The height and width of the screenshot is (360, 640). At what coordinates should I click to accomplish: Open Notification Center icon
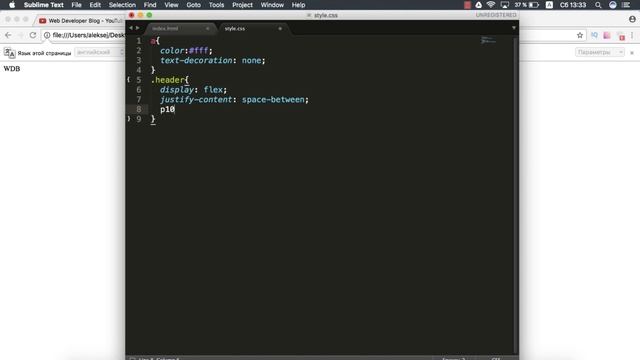[x=626, y=5]
